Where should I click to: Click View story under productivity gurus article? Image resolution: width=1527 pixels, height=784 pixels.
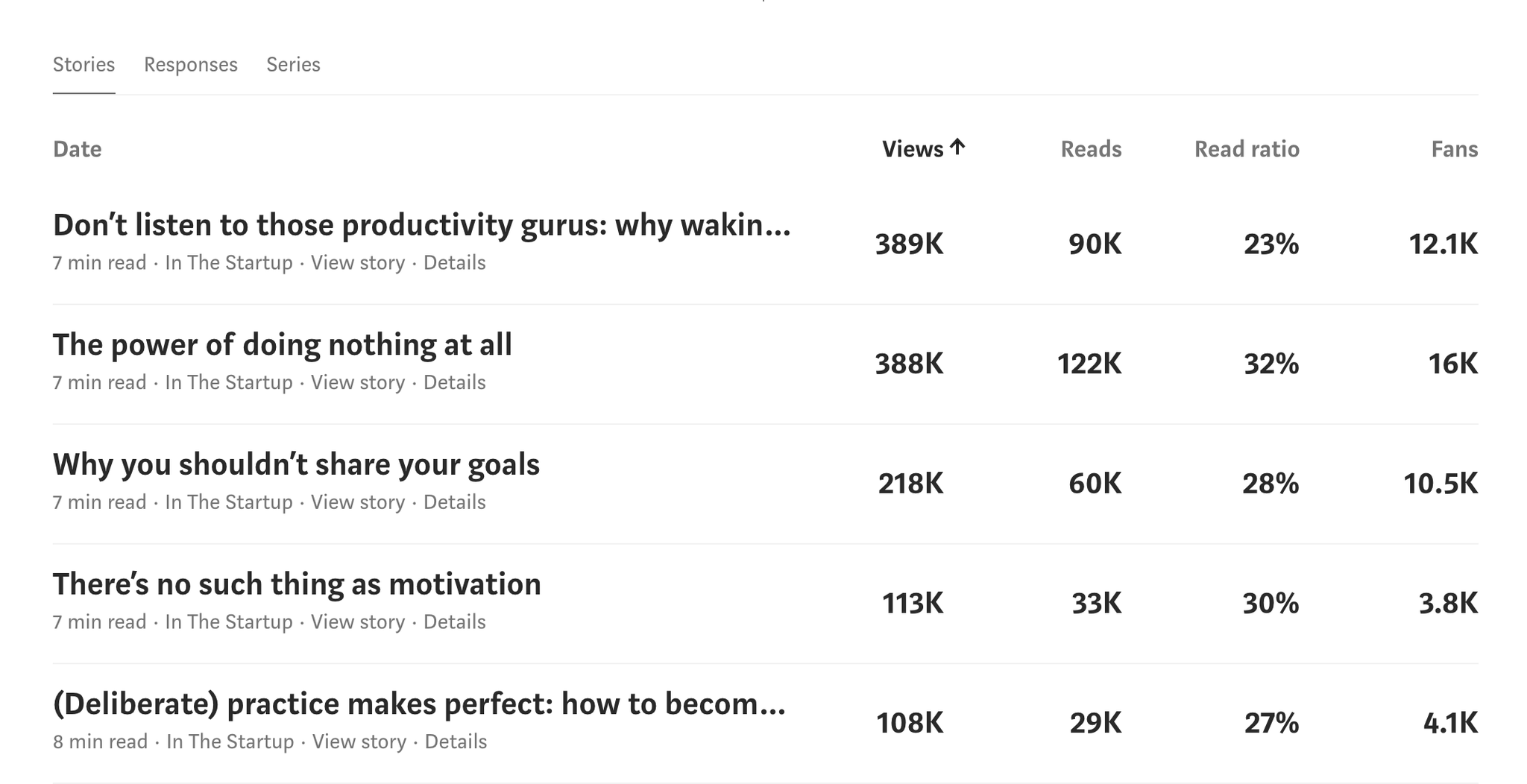coord(358,263)
